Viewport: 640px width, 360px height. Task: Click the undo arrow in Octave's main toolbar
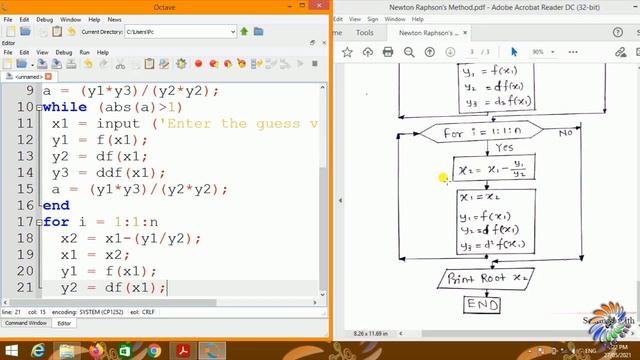71,31
